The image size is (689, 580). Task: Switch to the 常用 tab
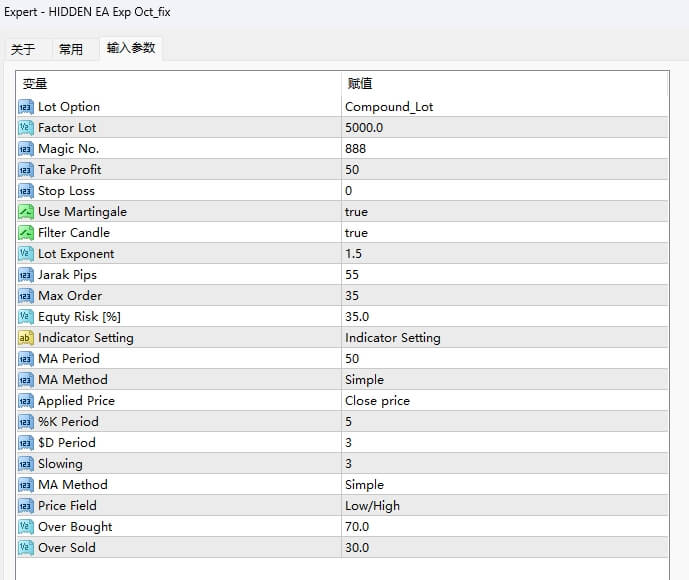pyautogui.click(x=71, y=49)
